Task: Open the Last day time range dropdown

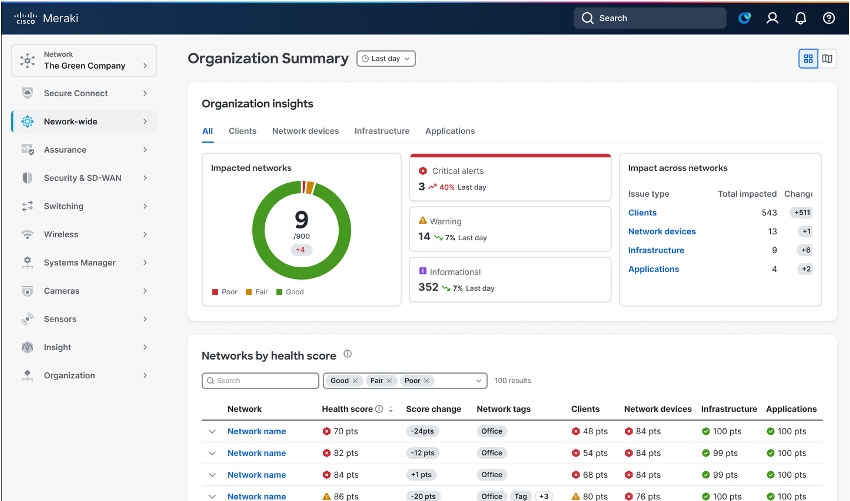Action: pyautogui.click(x=386, y=59)
